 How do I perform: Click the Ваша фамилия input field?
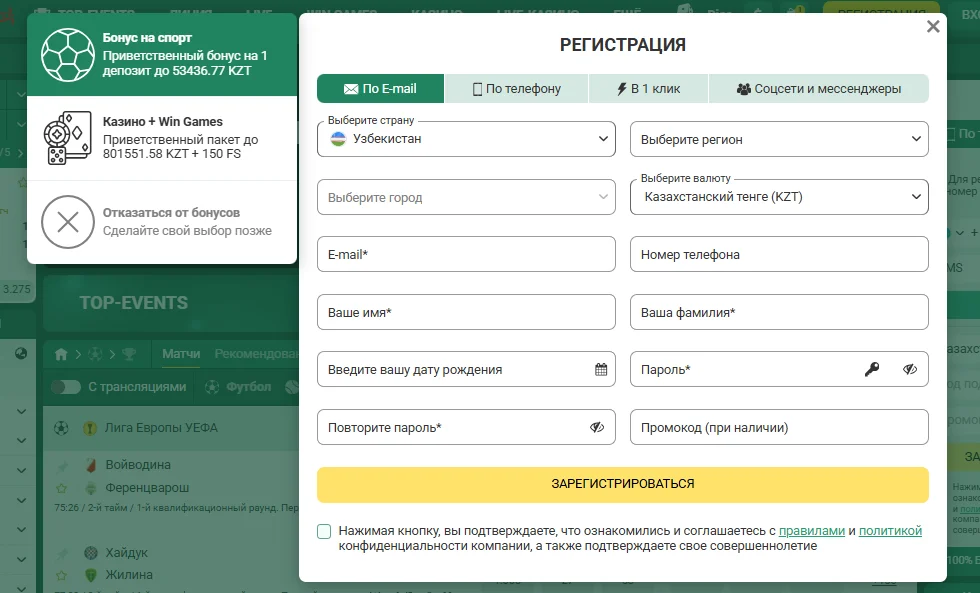click(779, 312)
